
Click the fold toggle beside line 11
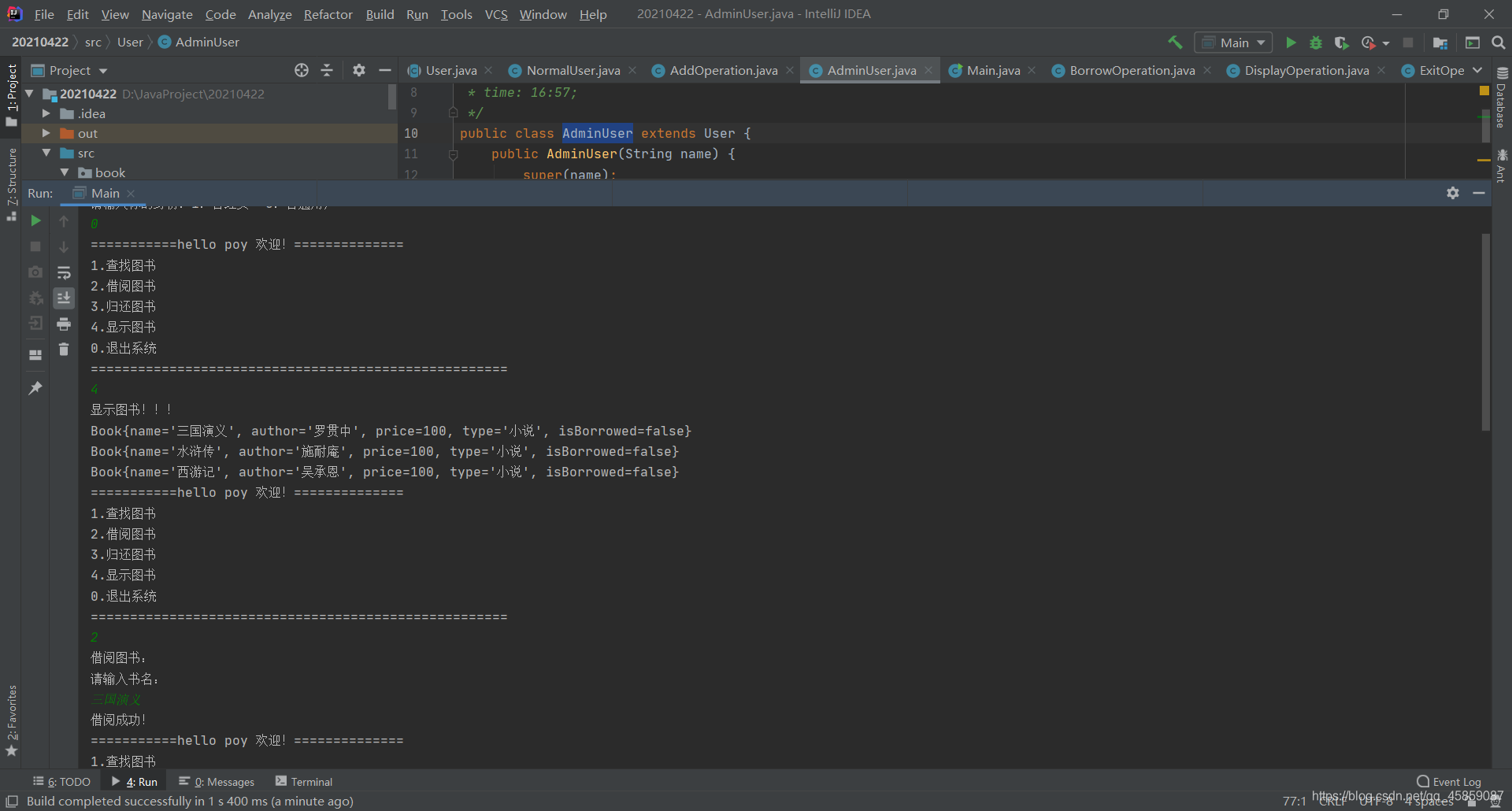pyautogui.click(x=453, y=154)
